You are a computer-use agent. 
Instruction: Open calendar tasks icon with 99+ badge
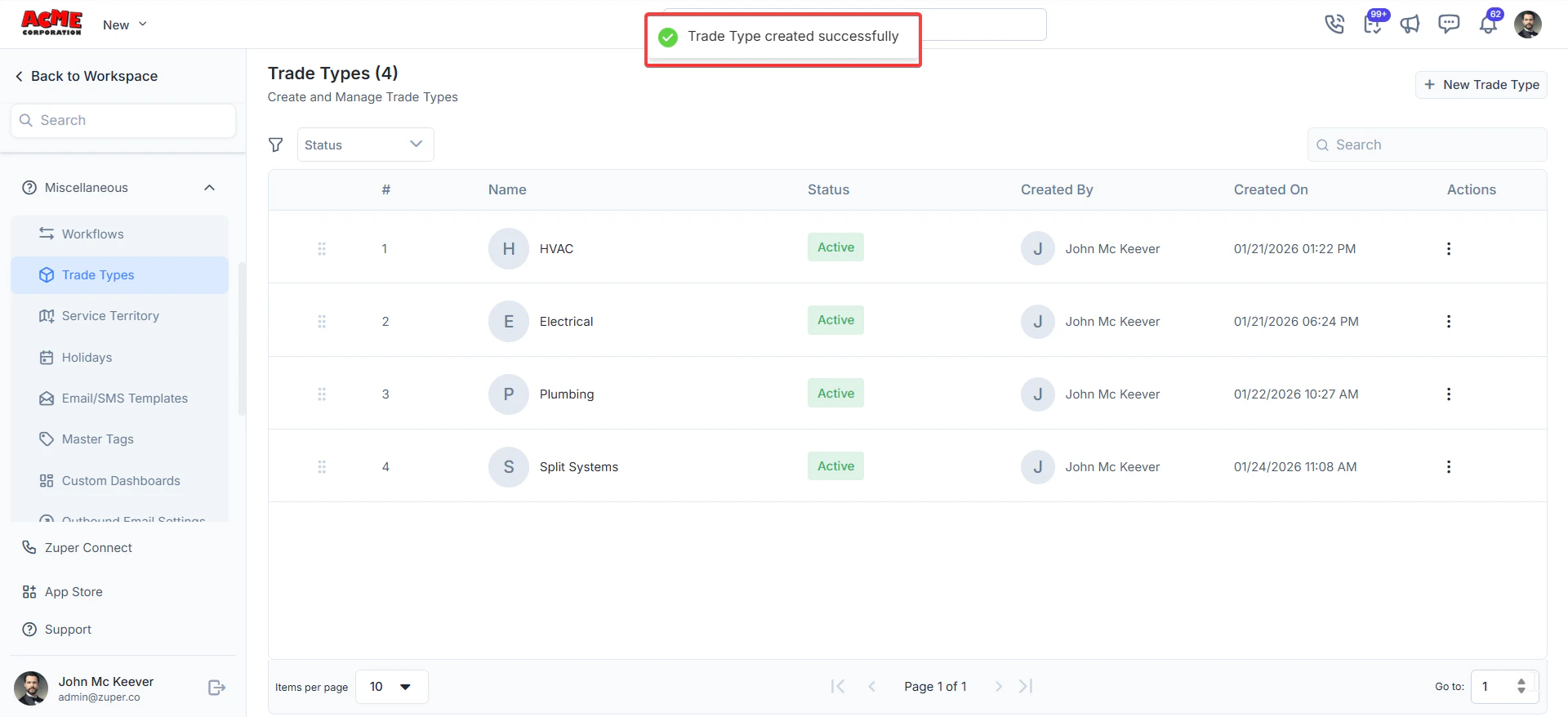1374,23
